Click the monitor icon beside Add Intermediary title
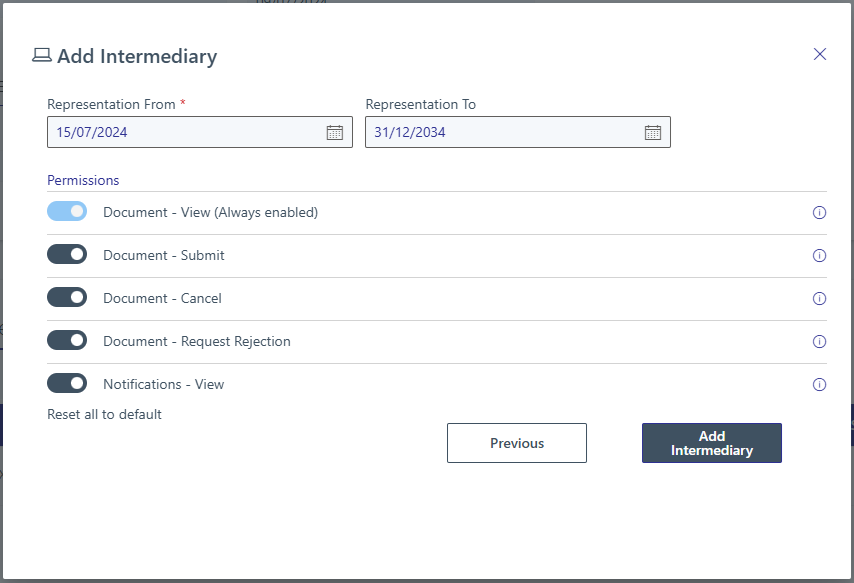Image resolution: width=854 pixels, height=583 pixels. pos(40,56)
